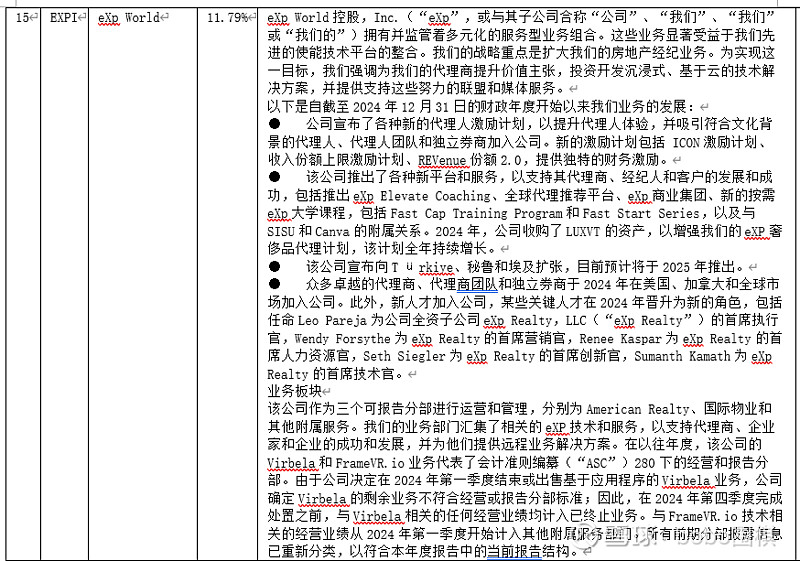The width and height of the screenshot is (800, 561).
Task: Click the name Wendy Forsythe
Action: (342, 338)
